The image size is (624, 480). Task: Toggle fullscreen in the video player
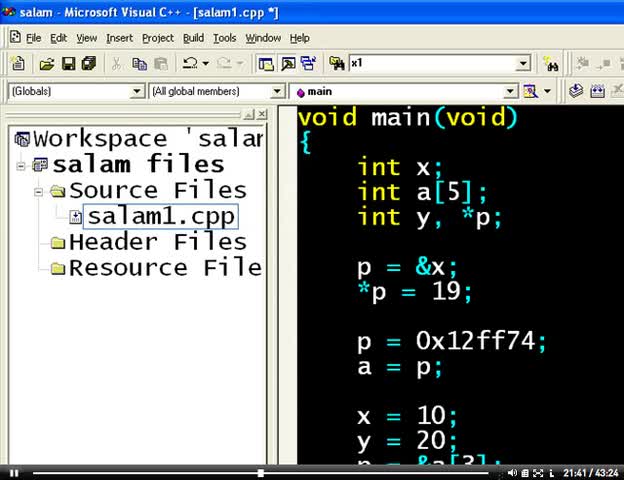coord(538,473)
